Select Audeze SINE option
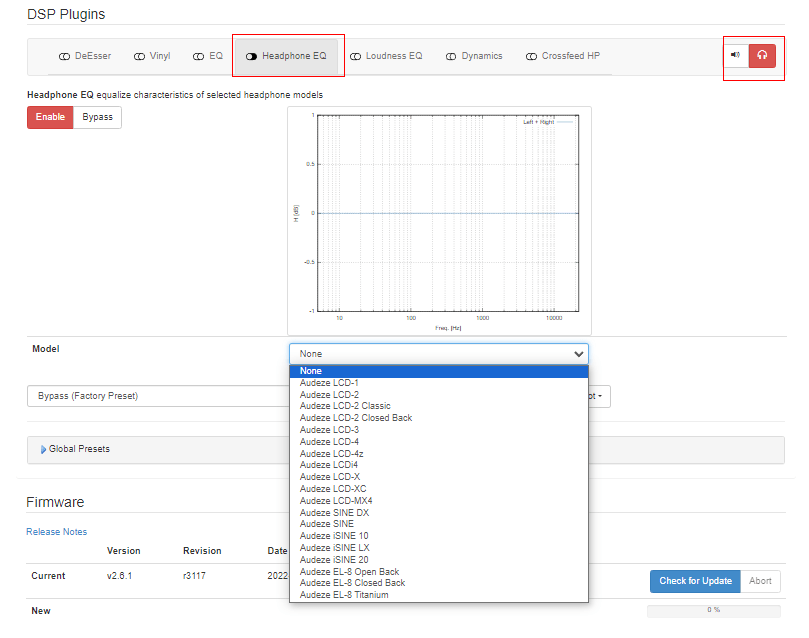Image resolution: width=809 pixels, height=638 pixels. click(x=439, y=524)
